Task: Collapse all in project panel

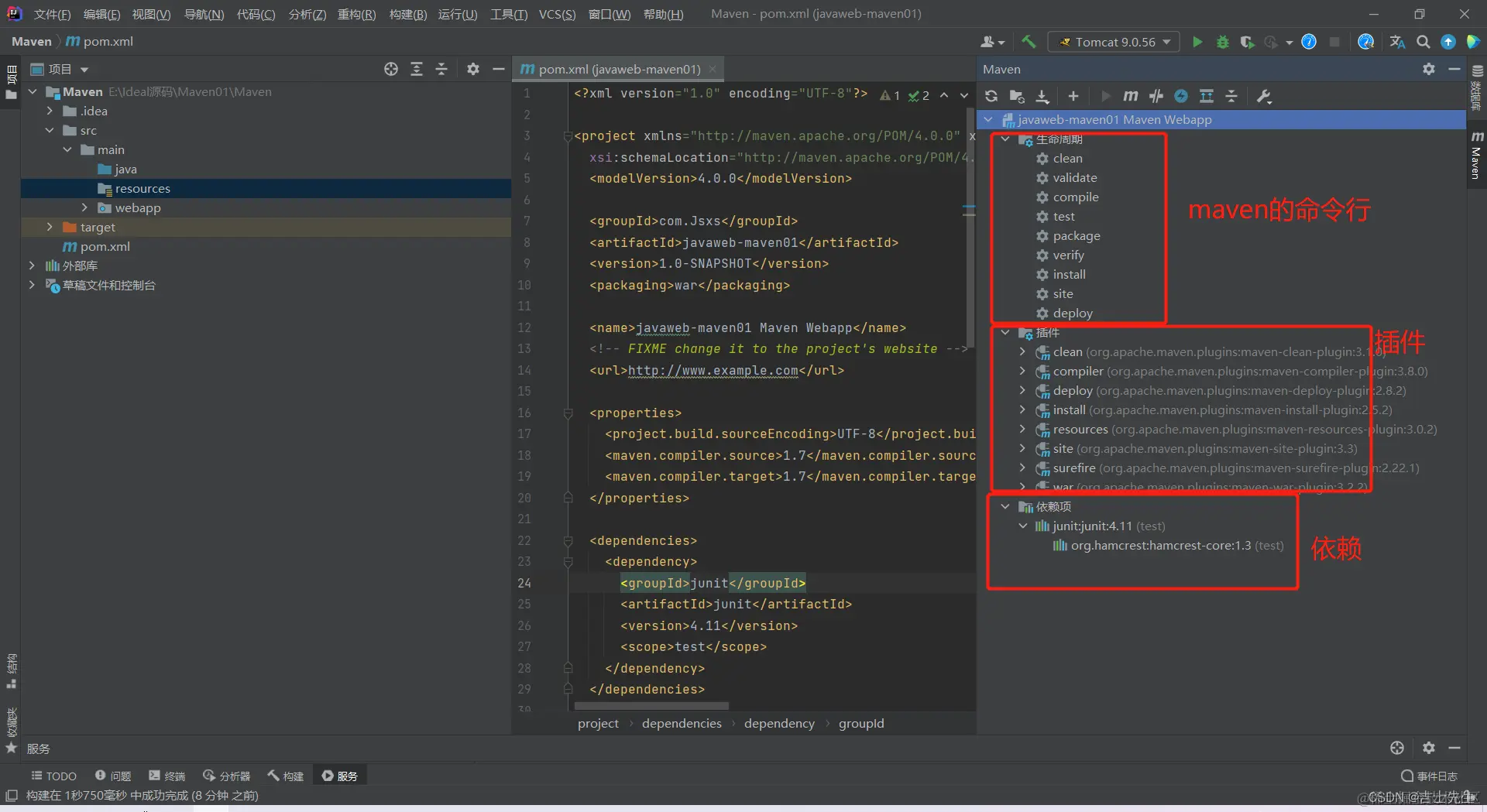Action: (441, 69)
